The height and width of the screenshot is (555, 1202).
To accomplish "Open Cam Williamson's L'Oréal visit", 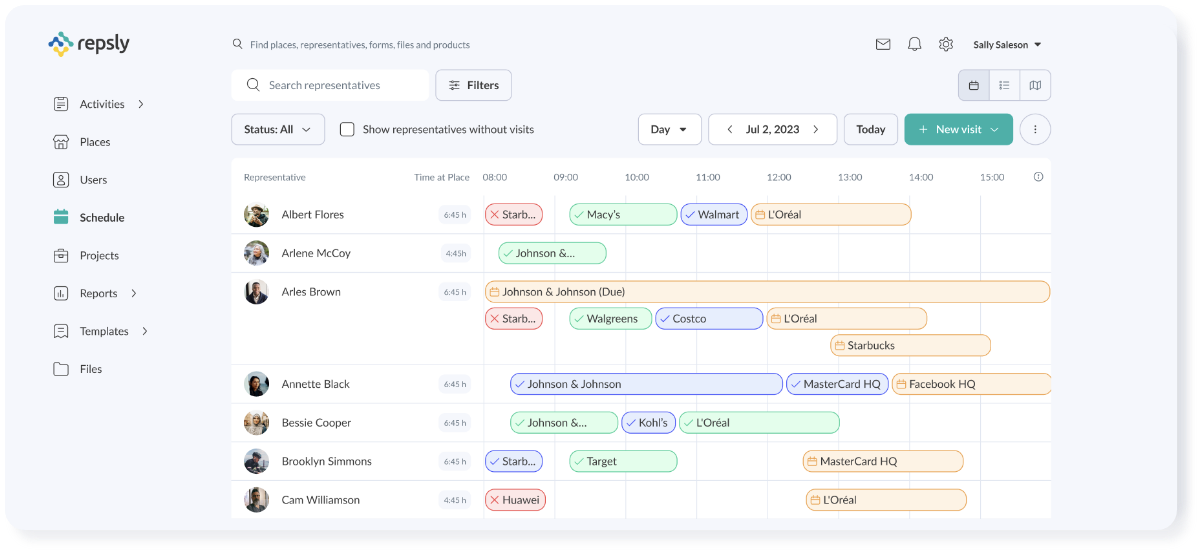I will coord(886,500).
